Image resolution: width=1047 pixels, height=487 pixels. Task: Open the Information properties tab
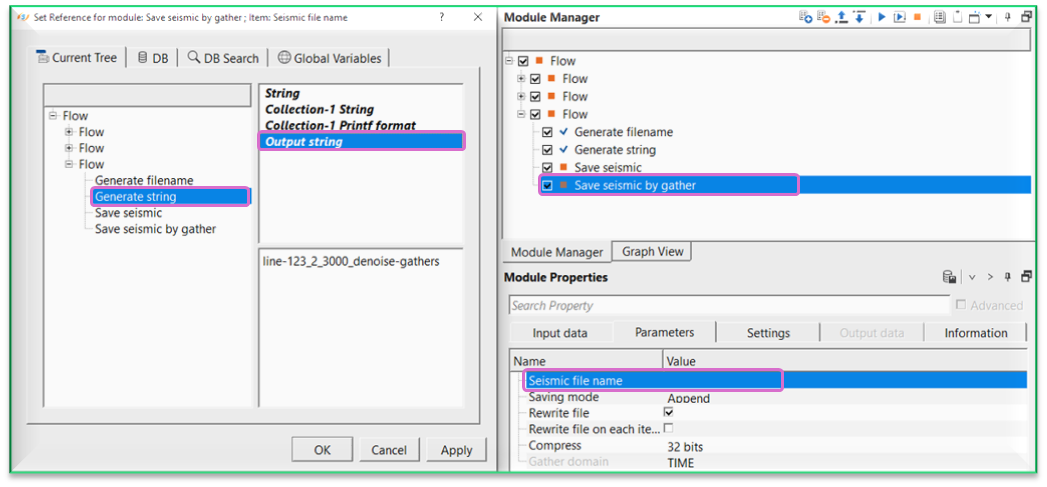pyautogui.click(x=976, y=333)
